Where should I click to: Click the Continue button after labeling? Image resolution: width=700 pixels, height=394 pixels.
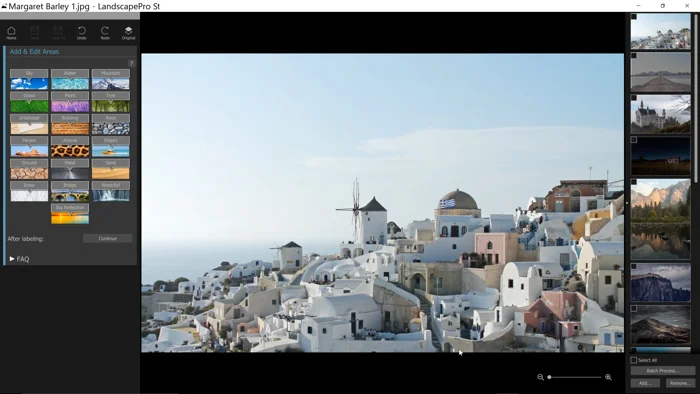tap(107, 238)
